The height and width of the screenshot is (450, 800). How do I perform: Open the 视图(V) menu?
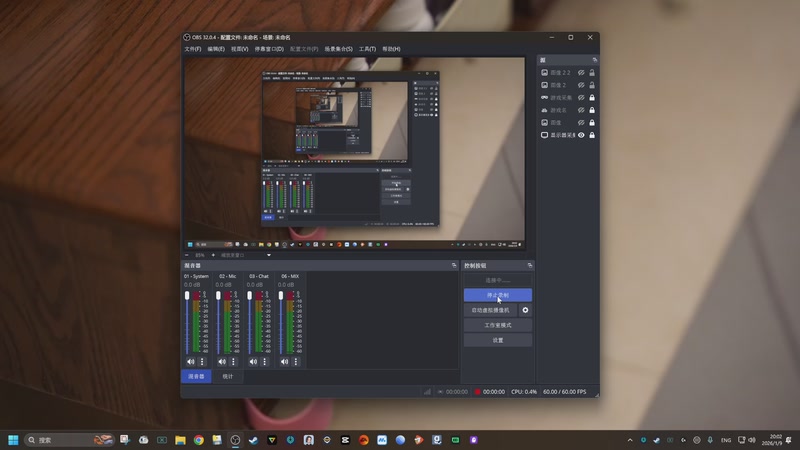tap(239, 49)
